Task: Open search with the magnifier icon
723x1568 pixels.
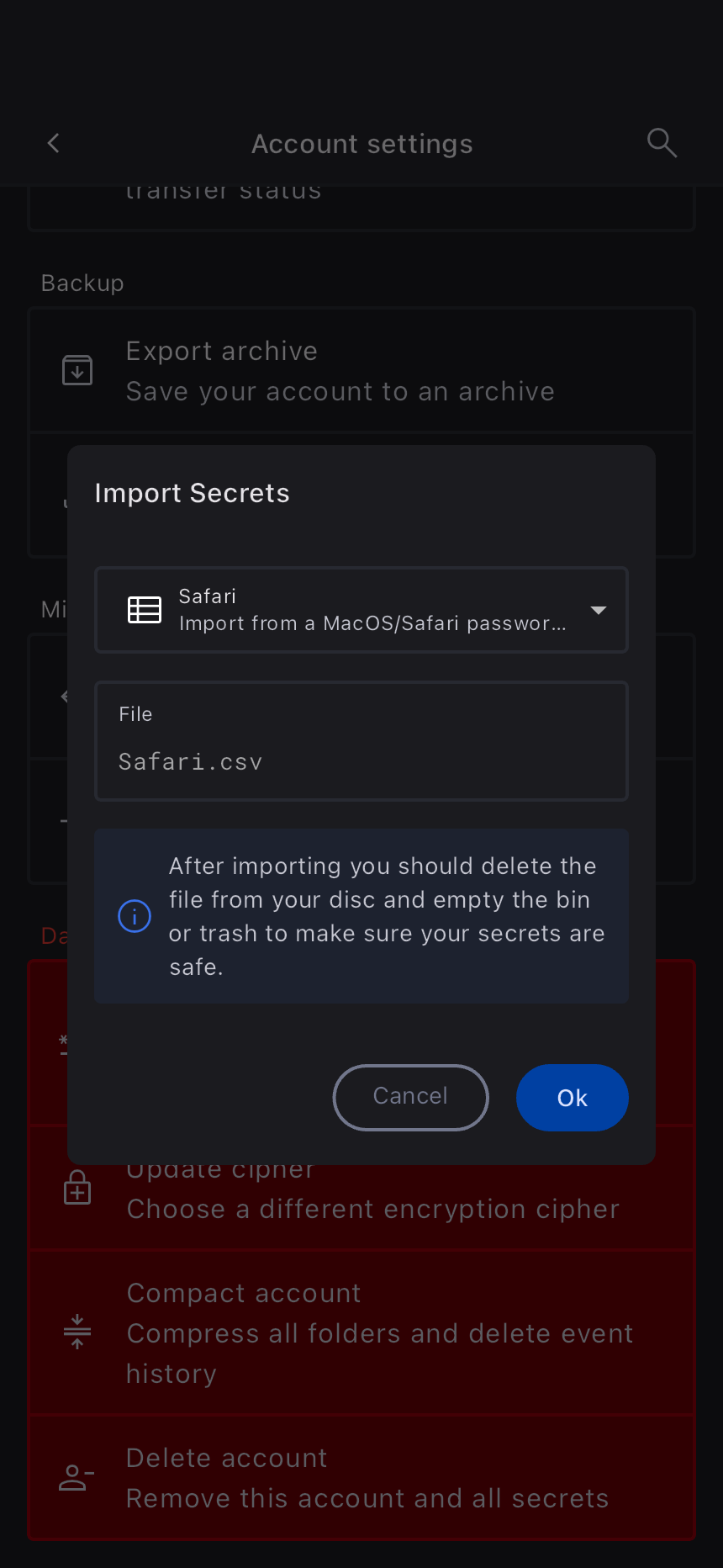Action: 662,143
